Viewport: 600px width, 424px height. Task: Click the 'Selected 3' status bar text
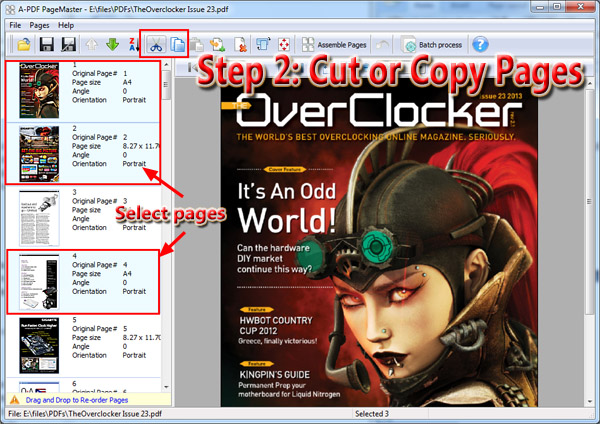[x=372, y=414]
